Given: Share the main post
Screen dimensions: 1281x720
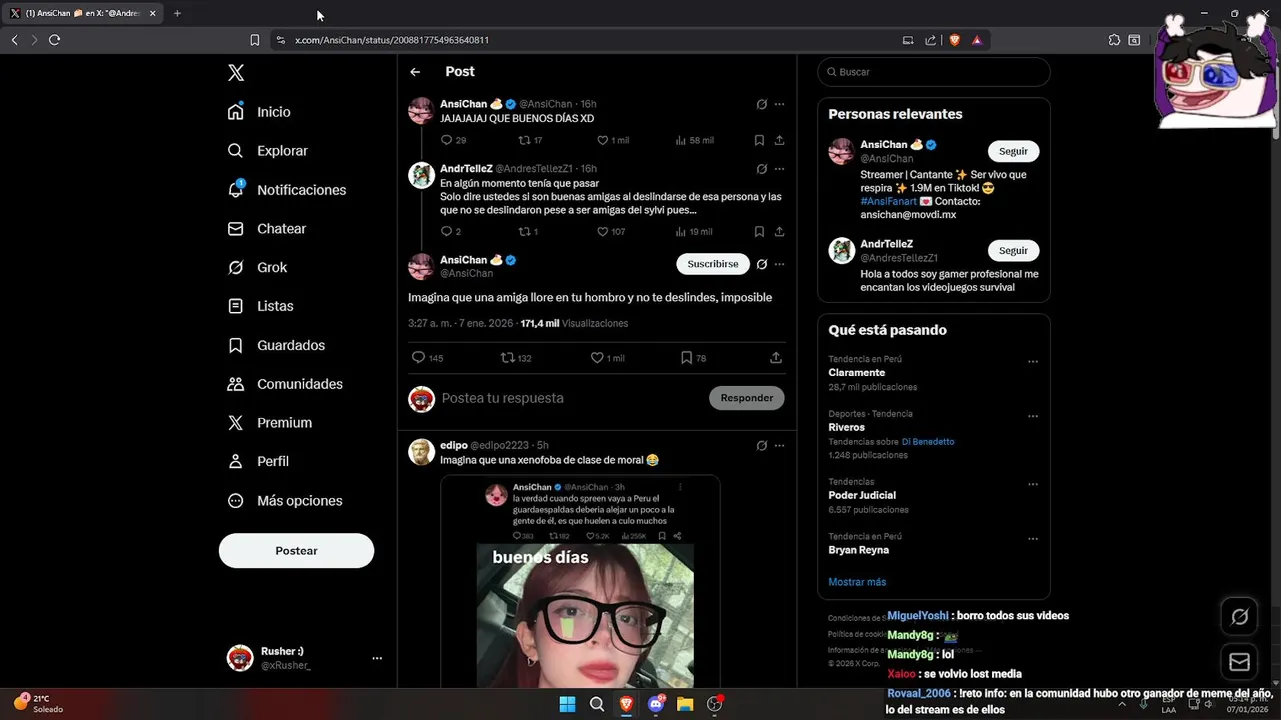Looking at the screenshot, I should point(776,357).
